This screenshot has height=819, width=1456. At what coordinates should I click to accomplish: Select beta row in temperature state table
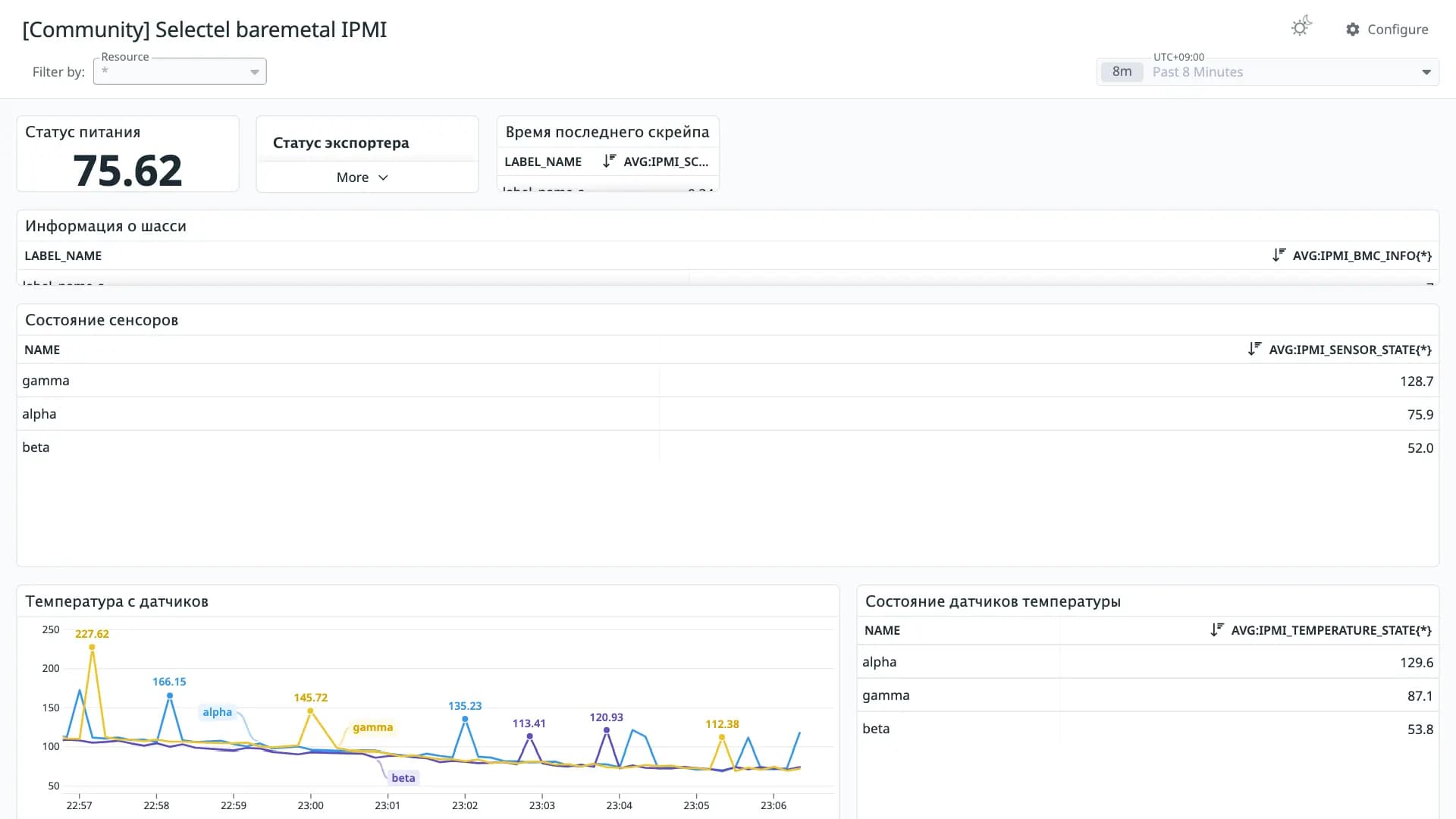tap(1147, 729)
